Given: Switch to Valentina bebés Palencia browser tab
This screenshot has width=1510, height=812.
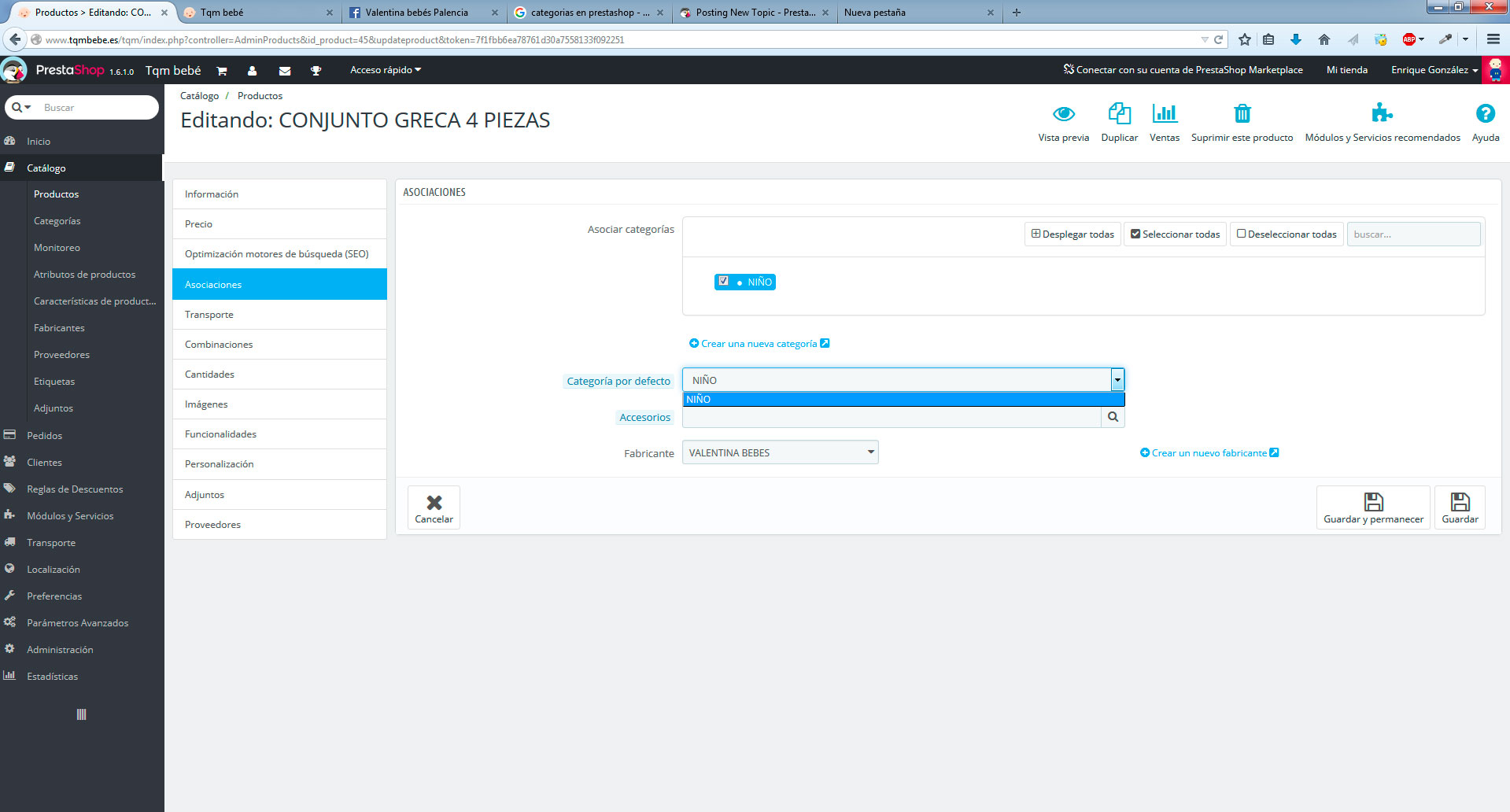Looking at the screenshot, I should [423, 13].
